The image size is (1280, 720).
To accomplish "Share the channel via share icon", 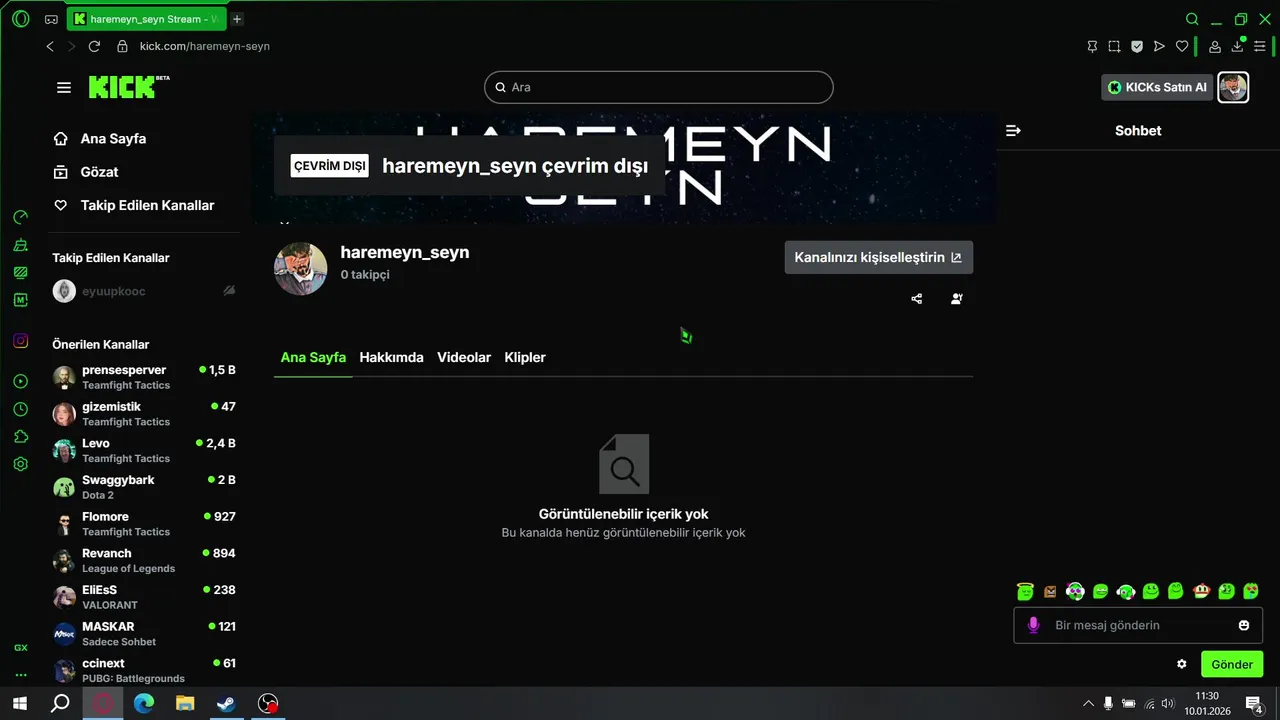I will point(917,298).
